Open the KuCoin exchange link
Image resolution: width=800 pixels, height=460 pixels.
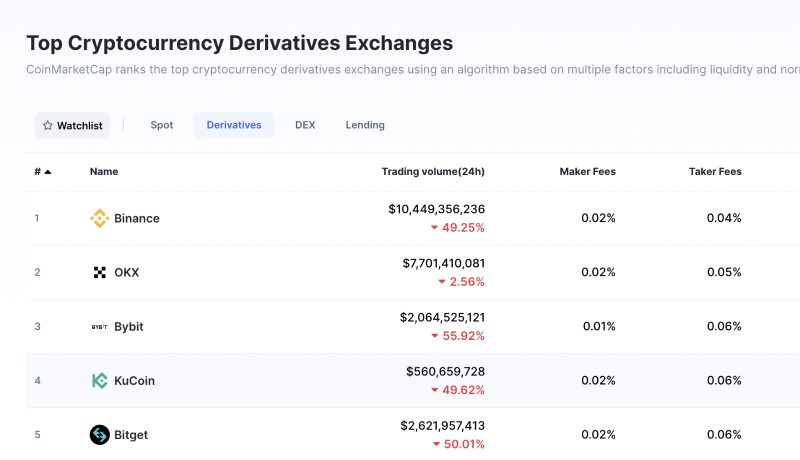(x=135, y=380)
